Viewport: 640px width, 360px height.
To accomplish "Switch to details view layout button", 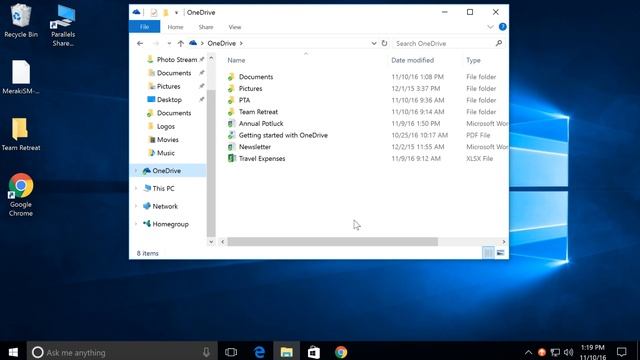I will coord(488,253).
